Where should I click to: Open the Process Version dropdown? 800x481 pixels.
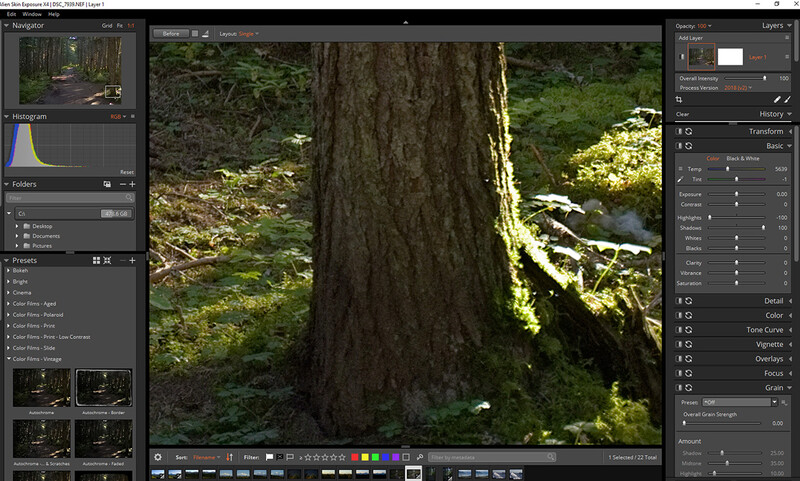click(x=738, y=88)
